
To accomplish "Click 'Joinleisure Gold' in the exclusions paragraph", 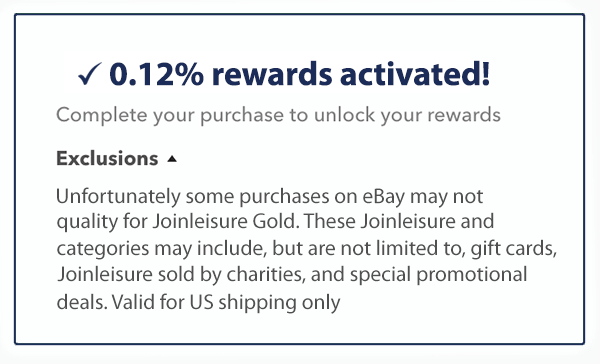I will tap(226, 221).
